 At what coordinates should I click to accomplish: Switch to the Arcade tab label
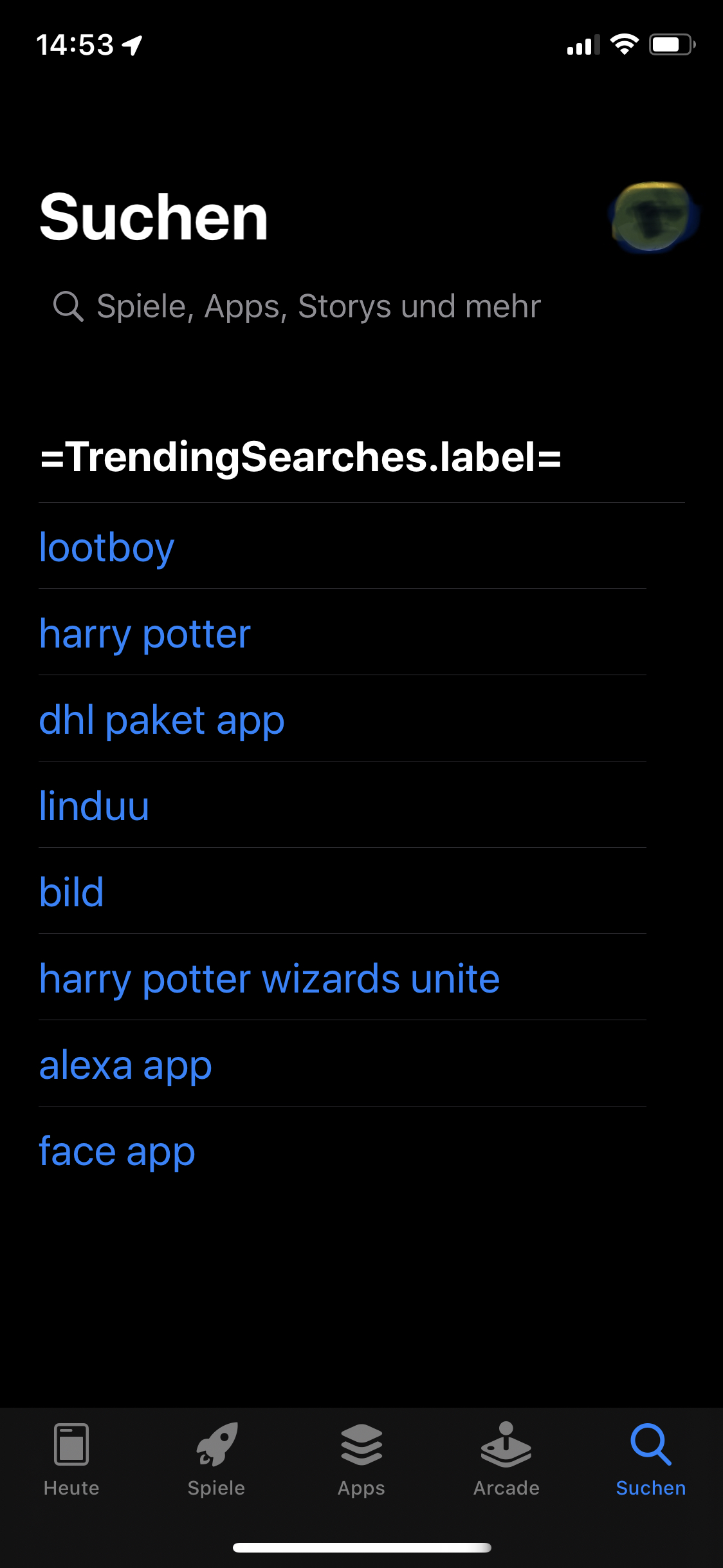(506, 1488)
